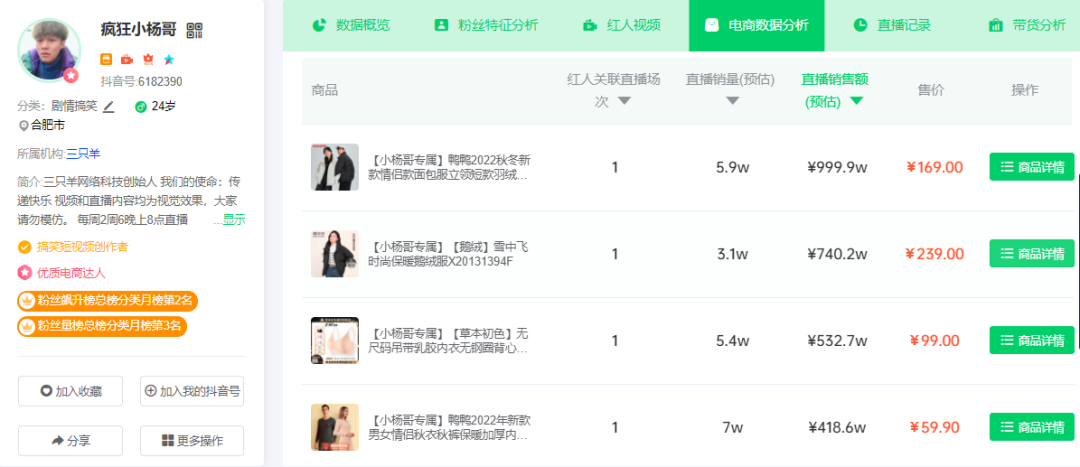1080x467 pixels.
Task: Click the blue star badge icon
Action: click(168, 59)
